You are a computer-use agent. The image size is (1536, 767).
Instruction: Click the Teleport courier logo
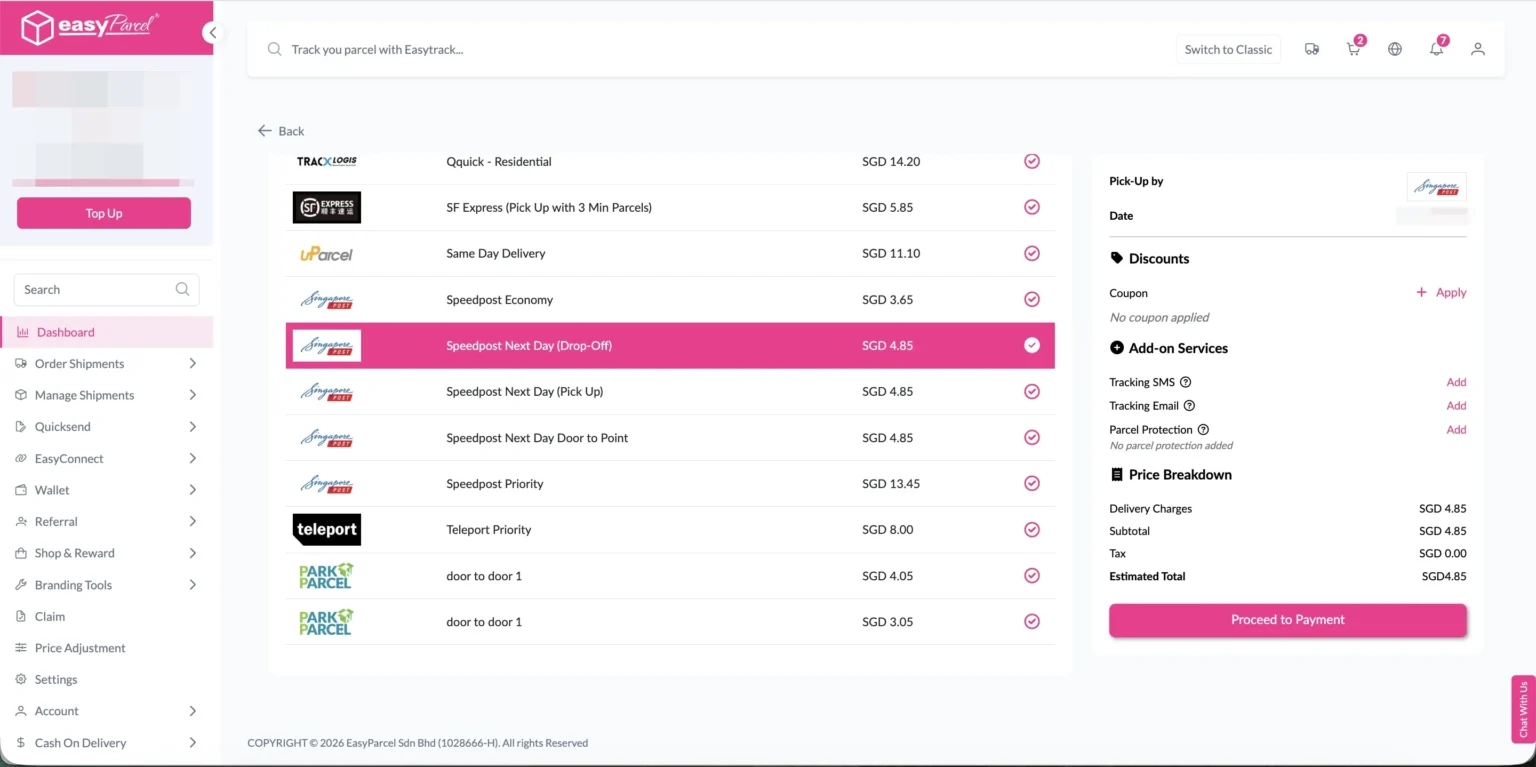(x=327, y=530)
